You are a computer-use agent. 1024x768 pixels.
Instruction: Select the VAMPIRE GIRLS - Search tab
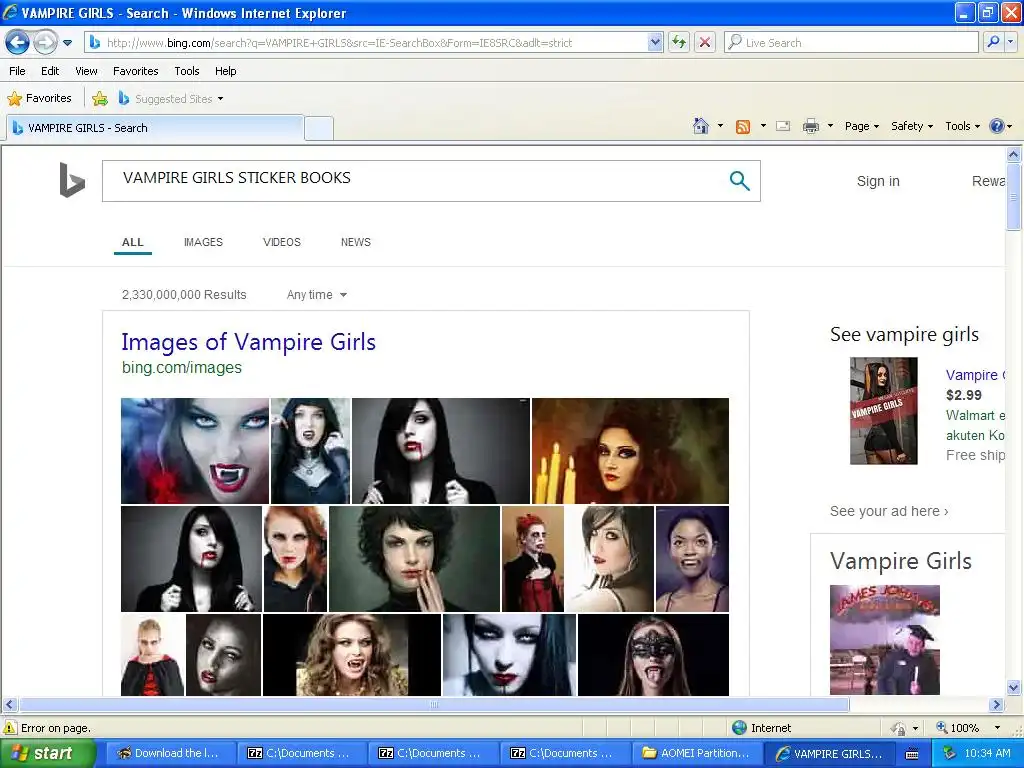(155, 128)
